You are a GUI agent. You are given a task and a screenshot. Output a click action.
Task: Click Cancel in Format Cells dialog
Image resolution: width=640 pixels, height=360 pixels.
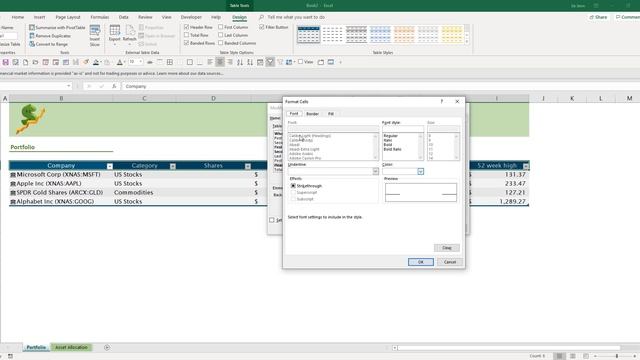[x=450, y=262]
